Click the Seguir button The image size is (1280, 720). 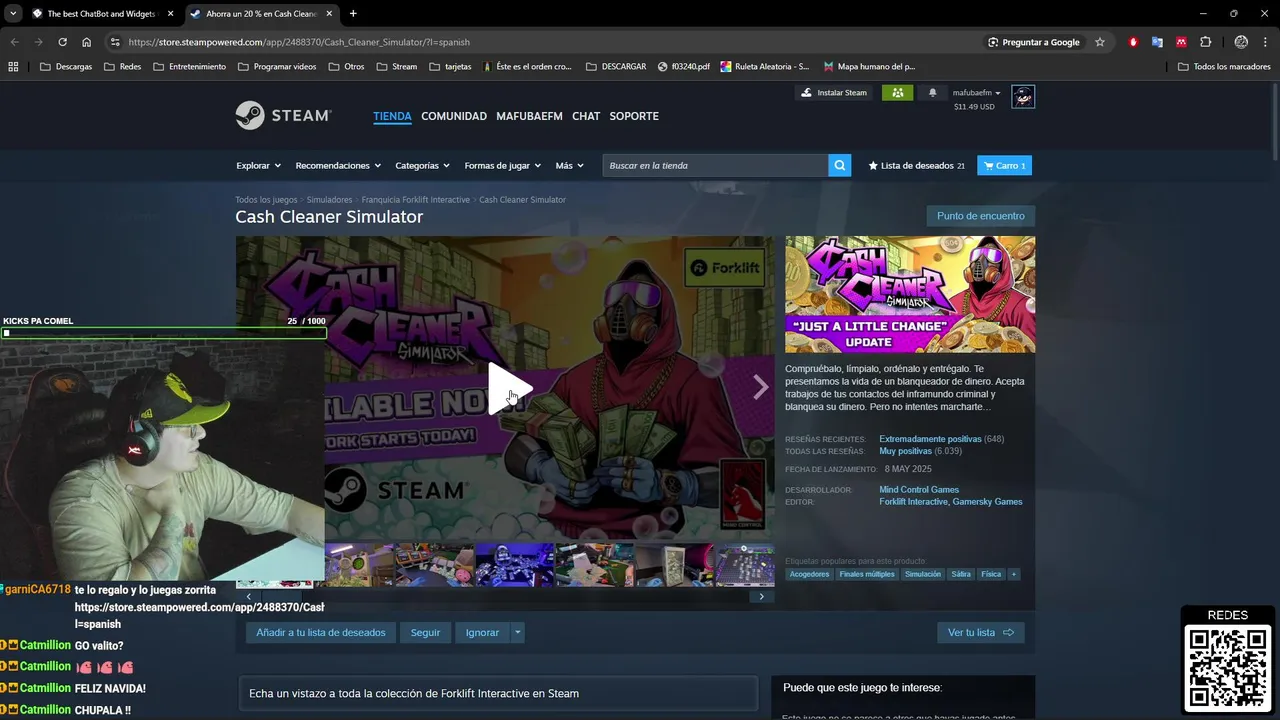425,632
